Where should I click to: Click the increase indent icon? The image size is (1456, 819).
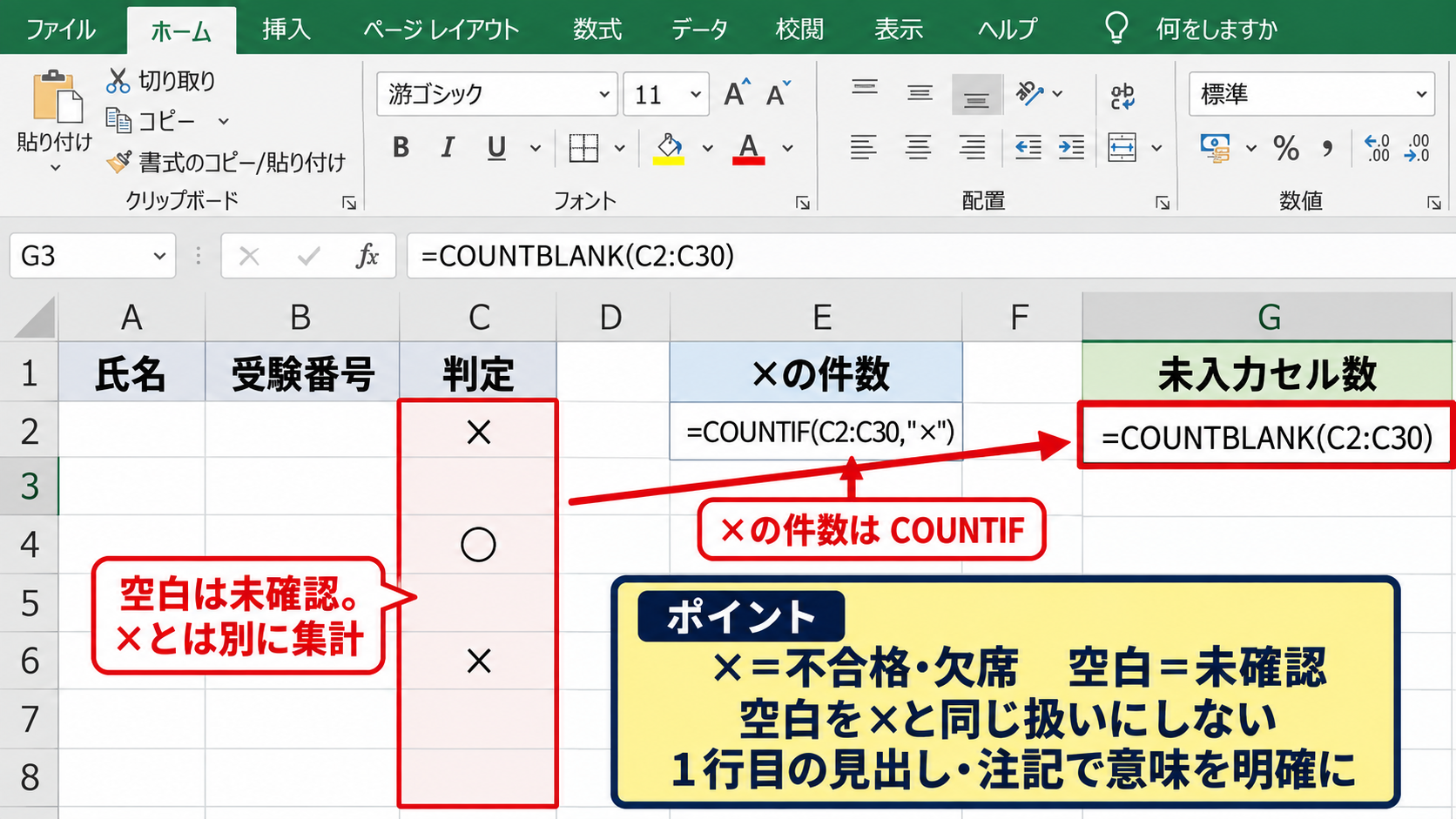pos(1071,148)
